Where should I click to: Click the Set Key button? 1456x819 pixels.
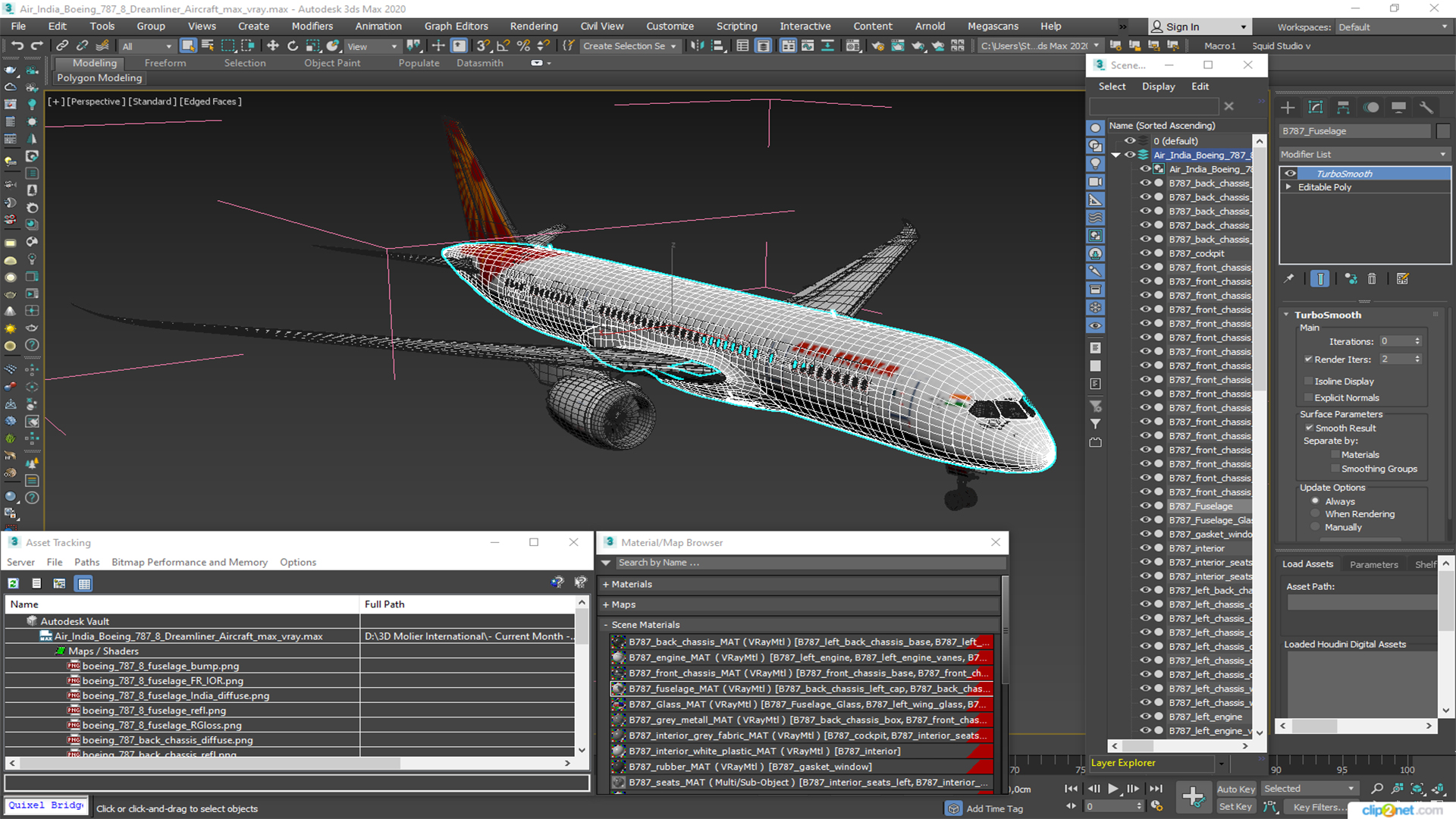click(x=1235, y=807)
